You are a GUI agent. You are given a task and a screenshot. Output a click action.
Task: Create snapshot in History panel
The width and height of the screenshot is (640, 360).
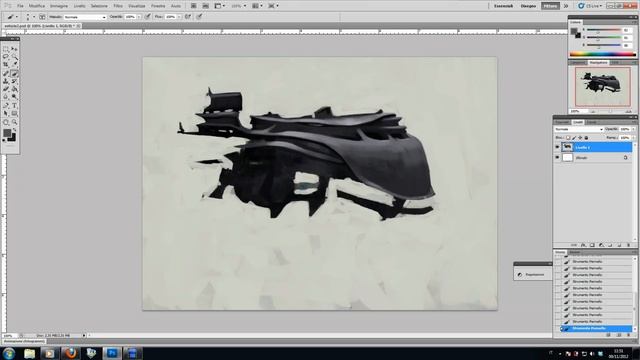619,335
